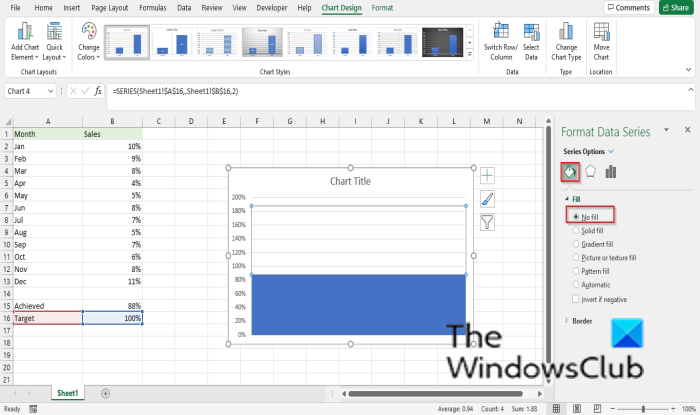Expand the Border section
This screenshot has width=700, height=415.
[567, 321]
